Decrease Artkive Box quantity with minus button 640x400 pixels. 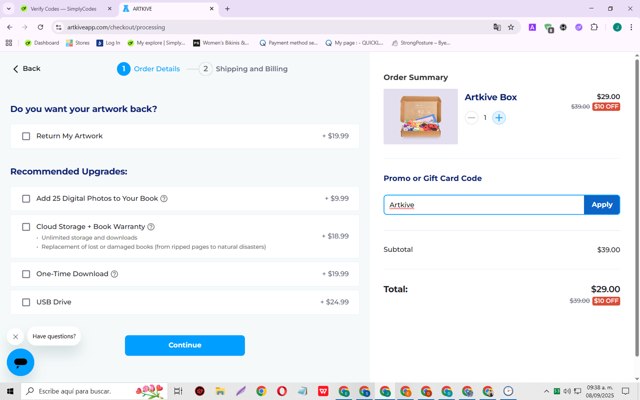[471, 118]
